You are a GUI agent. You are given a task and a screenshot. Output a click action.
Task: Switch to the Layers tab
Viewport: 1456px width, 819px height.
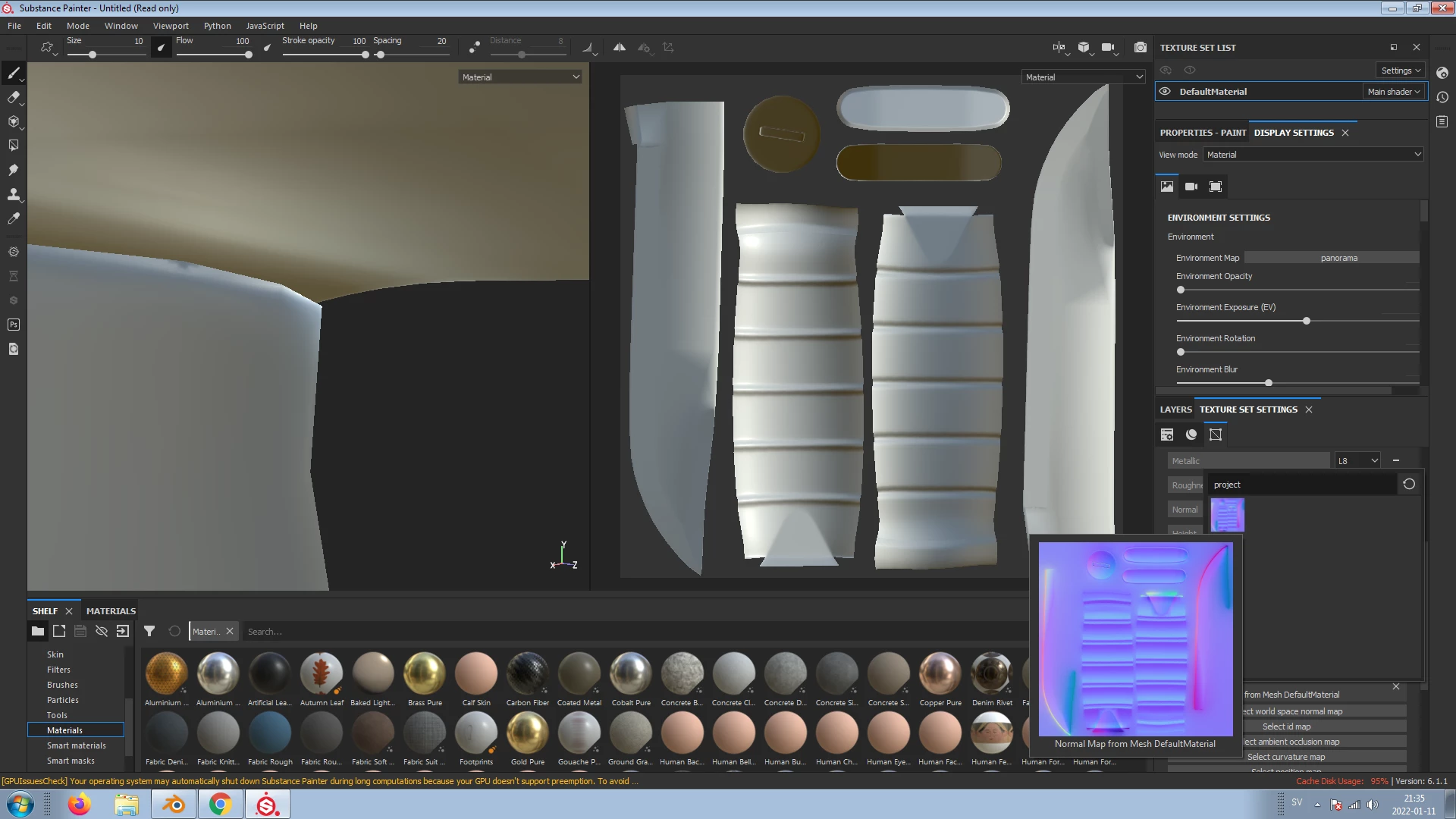[1175, 409]
